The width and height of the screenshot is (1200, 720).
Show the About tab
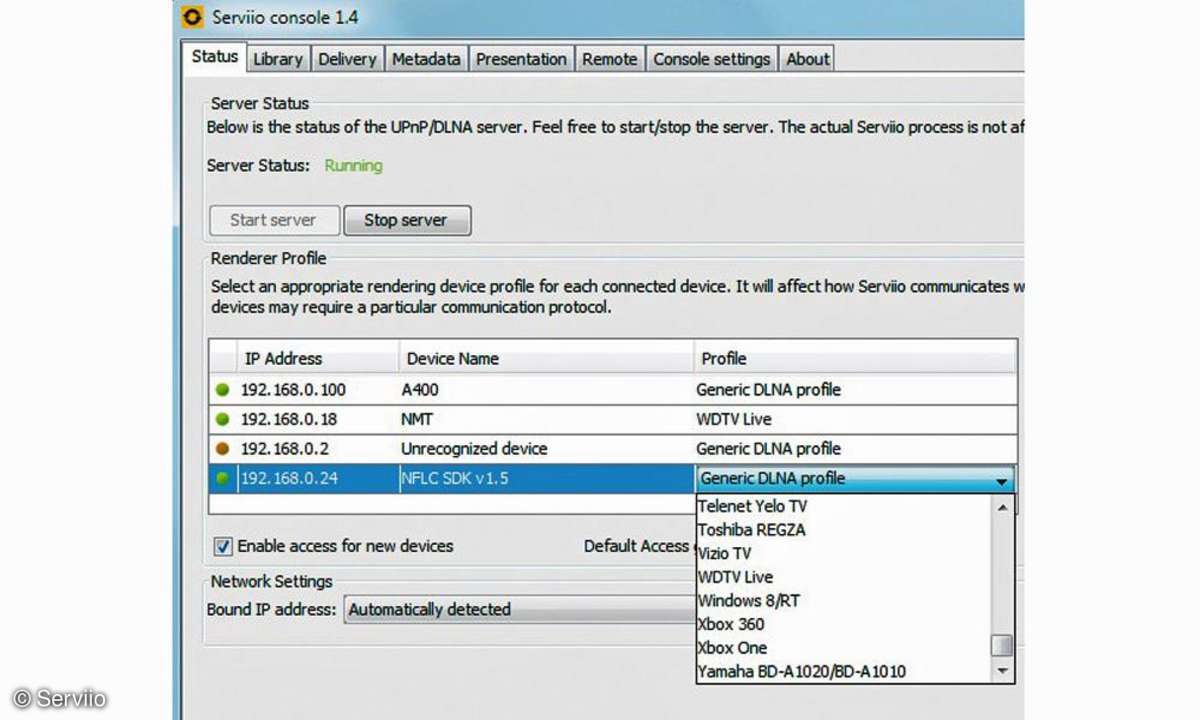tap(808, 59)
